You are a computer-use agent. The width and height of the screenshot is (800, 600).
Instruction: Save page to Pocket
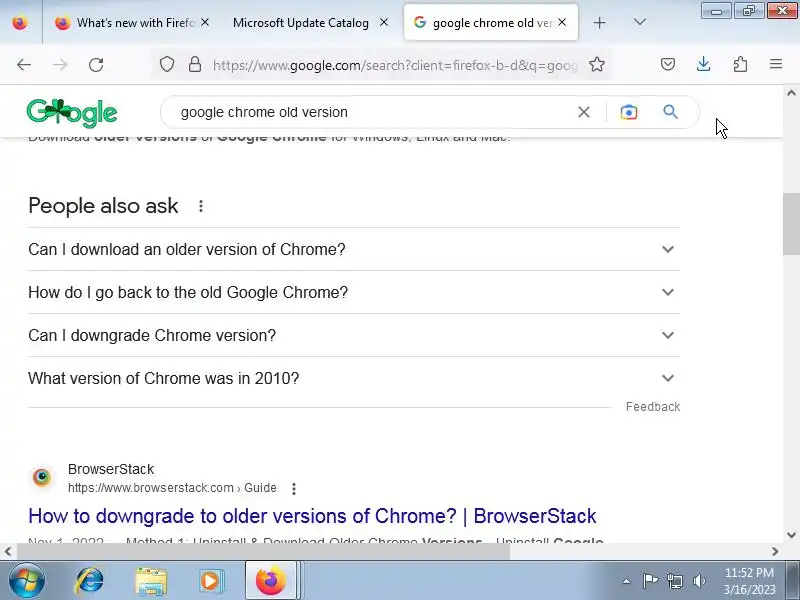668,64
